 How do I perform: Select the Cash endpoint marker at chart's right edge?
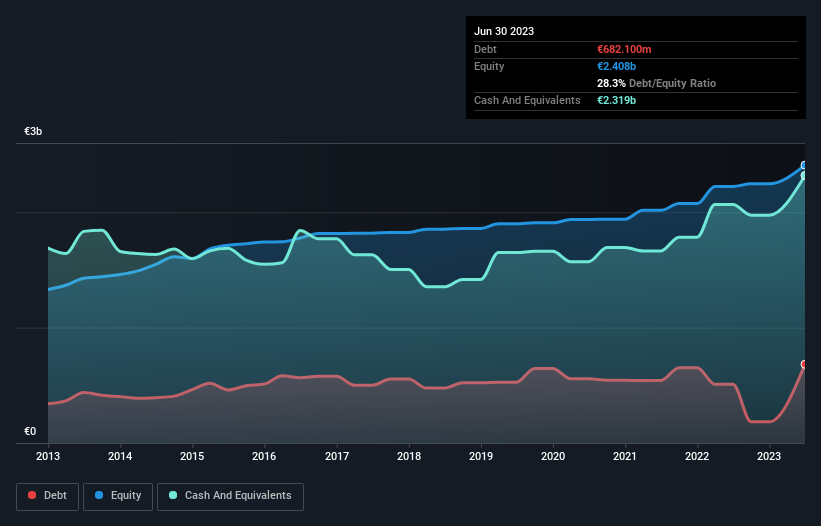point(804,176)
